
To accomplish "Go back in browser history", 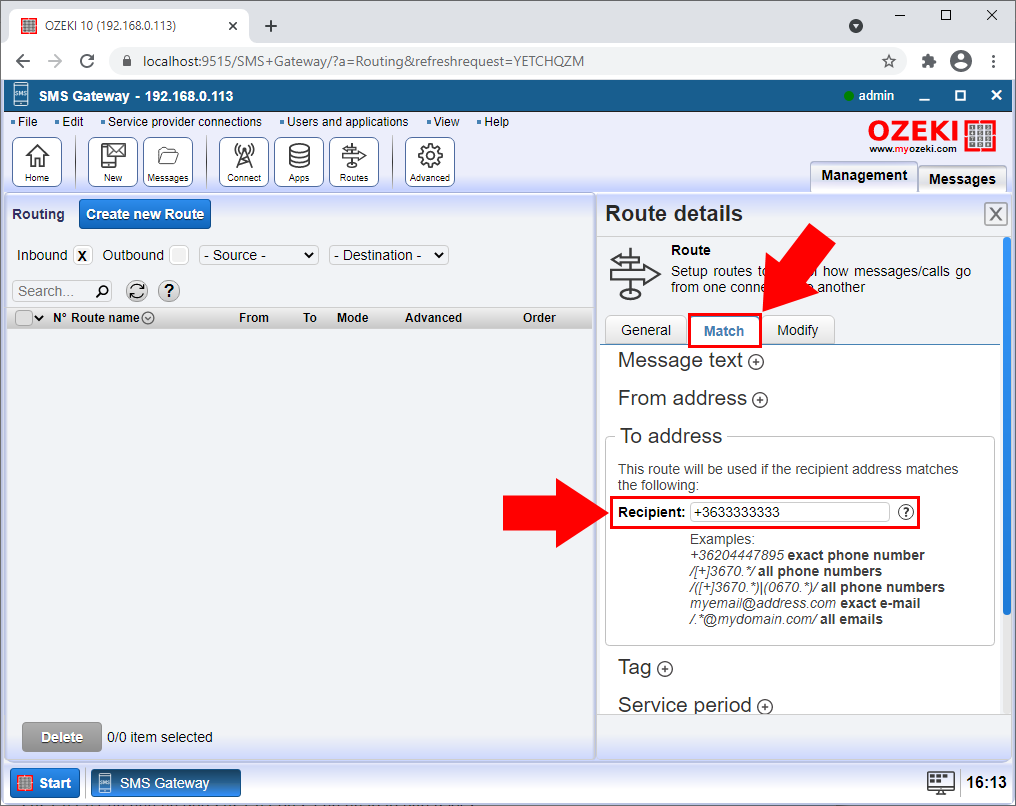I will [x=23, y=62].
